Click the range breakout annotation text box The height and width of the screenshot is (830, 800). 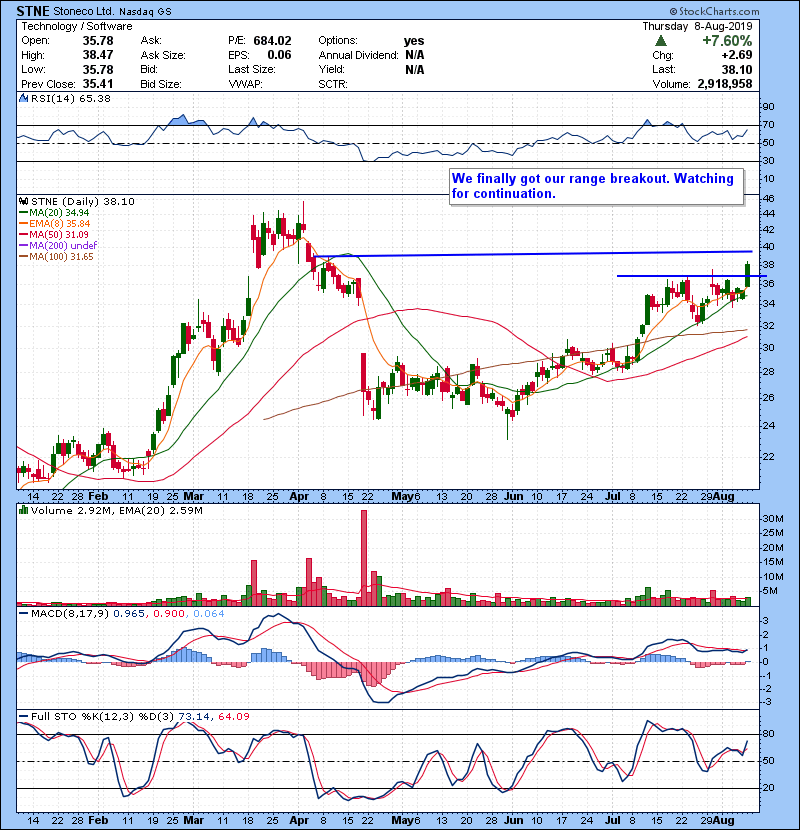pos(596,186)
